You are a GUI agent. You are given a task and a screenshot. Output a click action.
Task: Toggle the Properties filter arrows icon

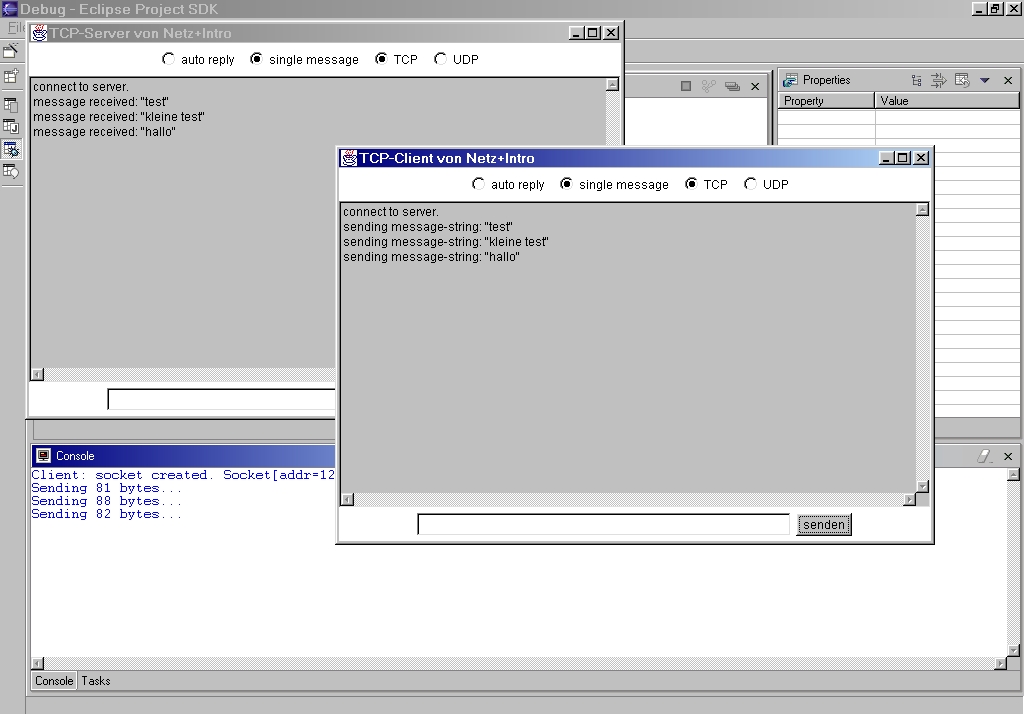point(939,80)
